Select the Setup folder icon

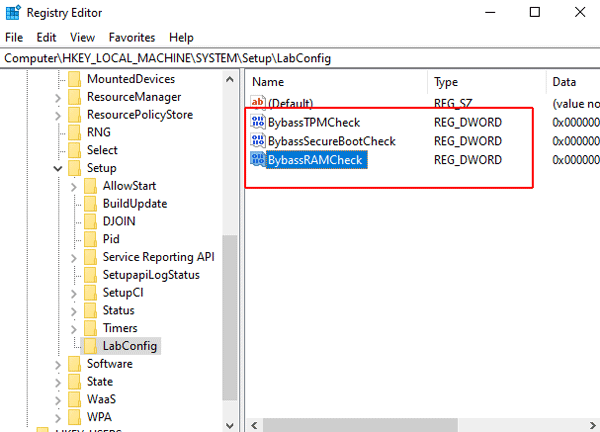click(x=75, y=168)
